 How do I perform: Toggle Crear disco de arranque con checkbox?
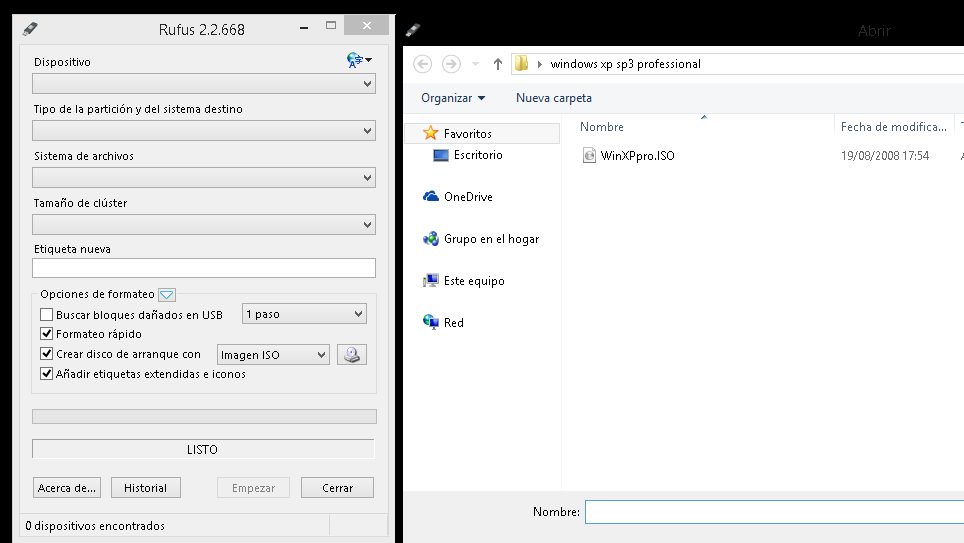(x=46, y=354)
